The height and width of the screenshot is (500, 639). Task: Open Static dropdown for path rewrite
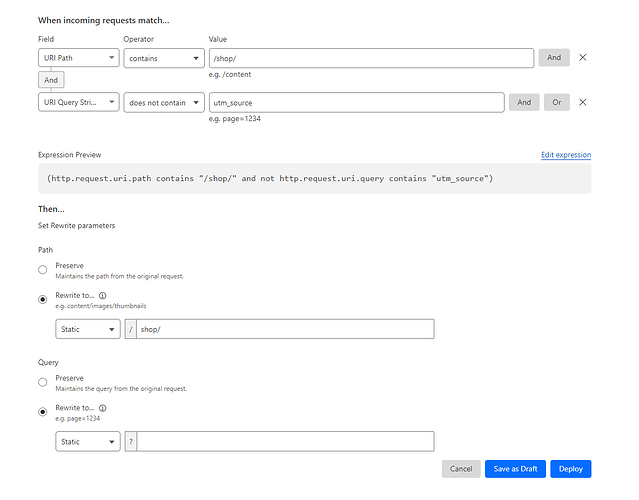click(88, 329)
